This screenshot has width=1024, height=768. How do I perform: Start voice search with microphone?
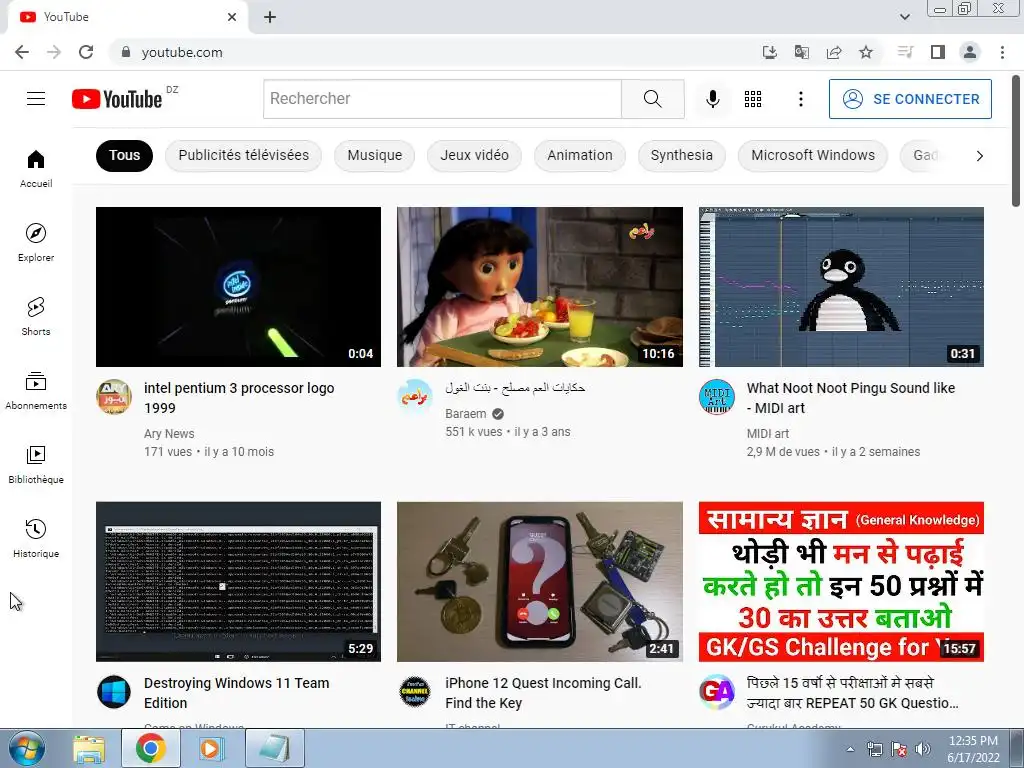(712, 99)
